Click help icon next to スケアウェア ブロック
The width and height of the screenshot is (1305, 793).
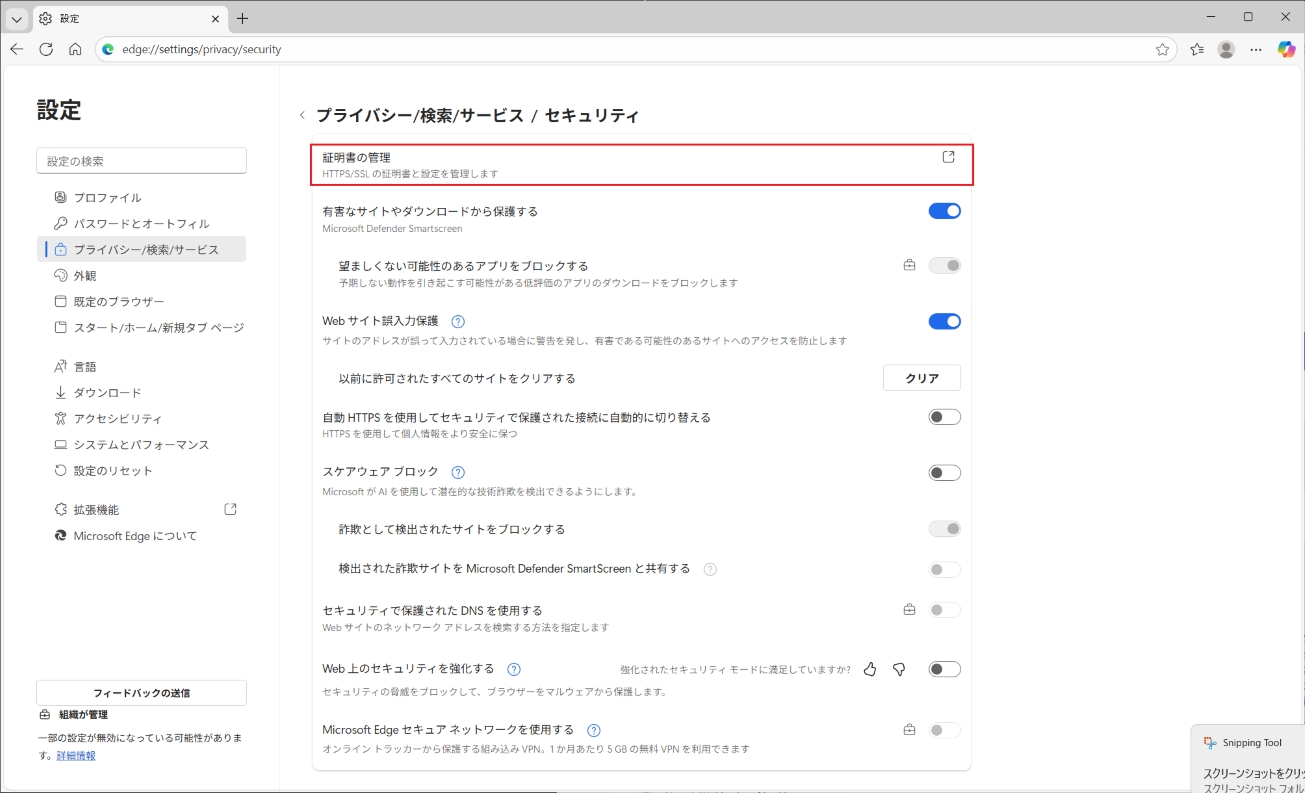point(458,472)
